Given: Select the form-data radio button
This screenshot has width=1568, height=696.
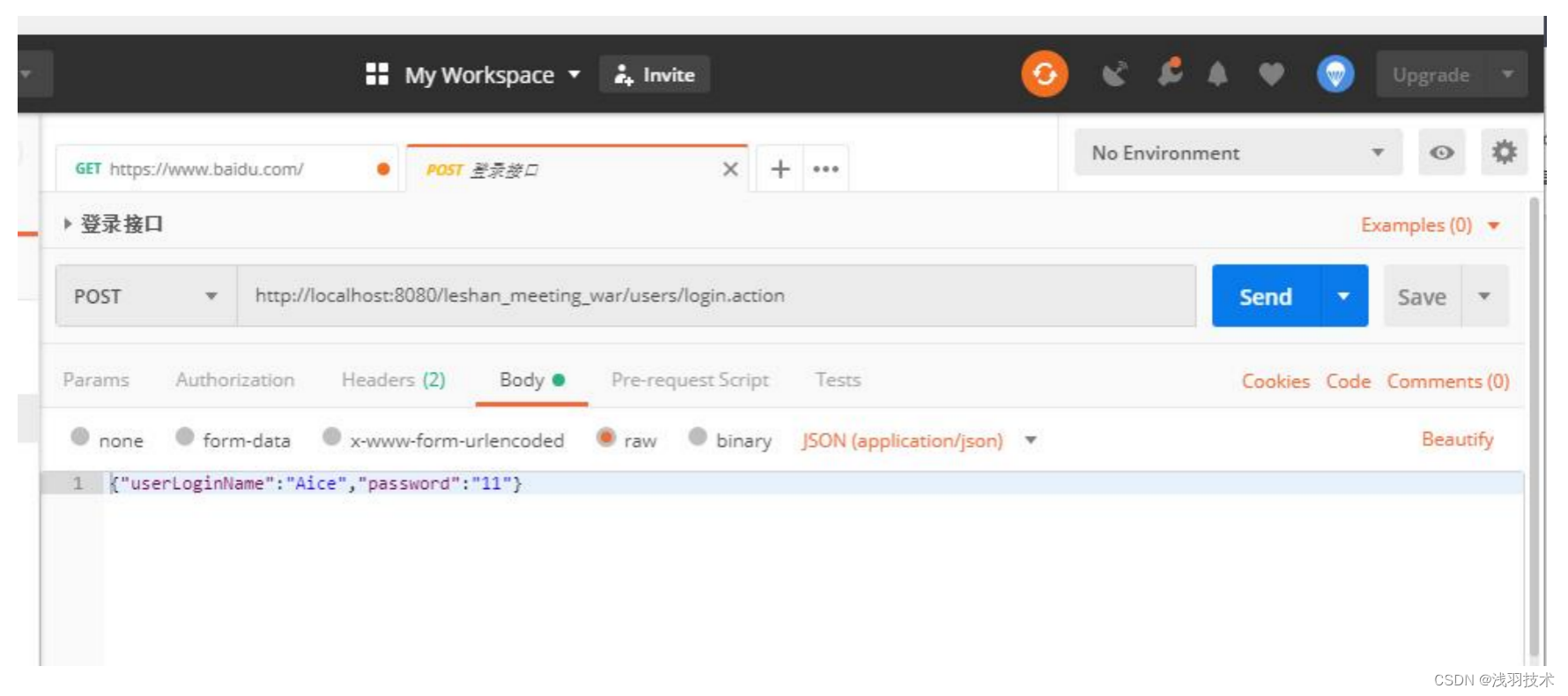Looking at the screenshot, I should pos(185,437).
